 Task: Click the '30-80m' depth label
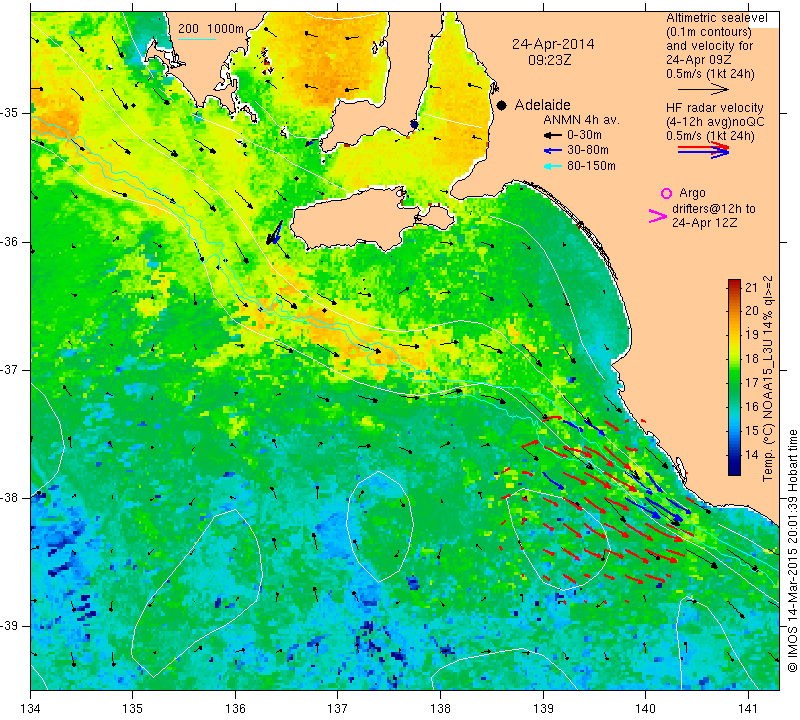[587, 151]
